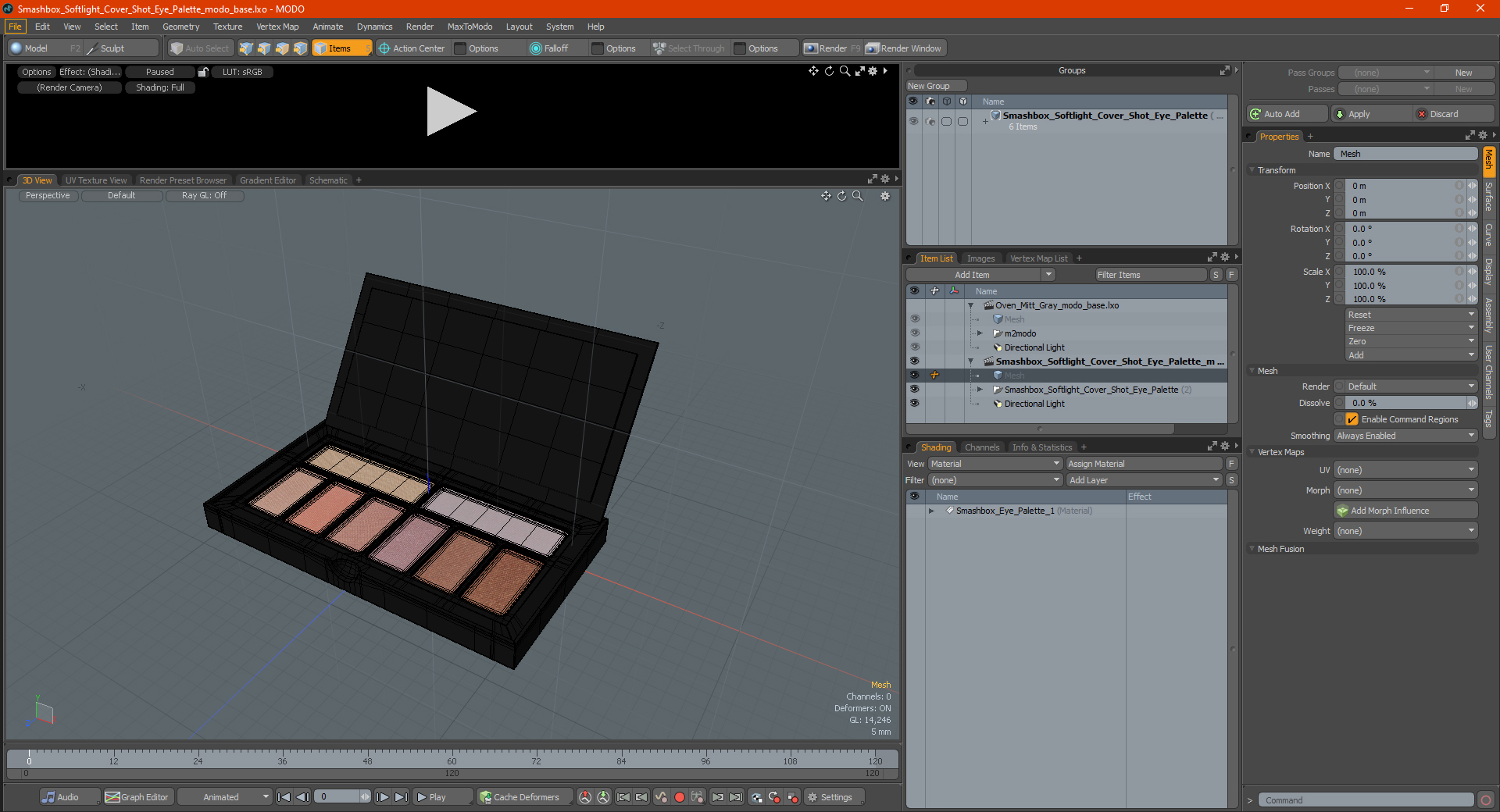Click Add Morph Influence button
Viewport: 1500px width, 812px height.
[1405, 511]
